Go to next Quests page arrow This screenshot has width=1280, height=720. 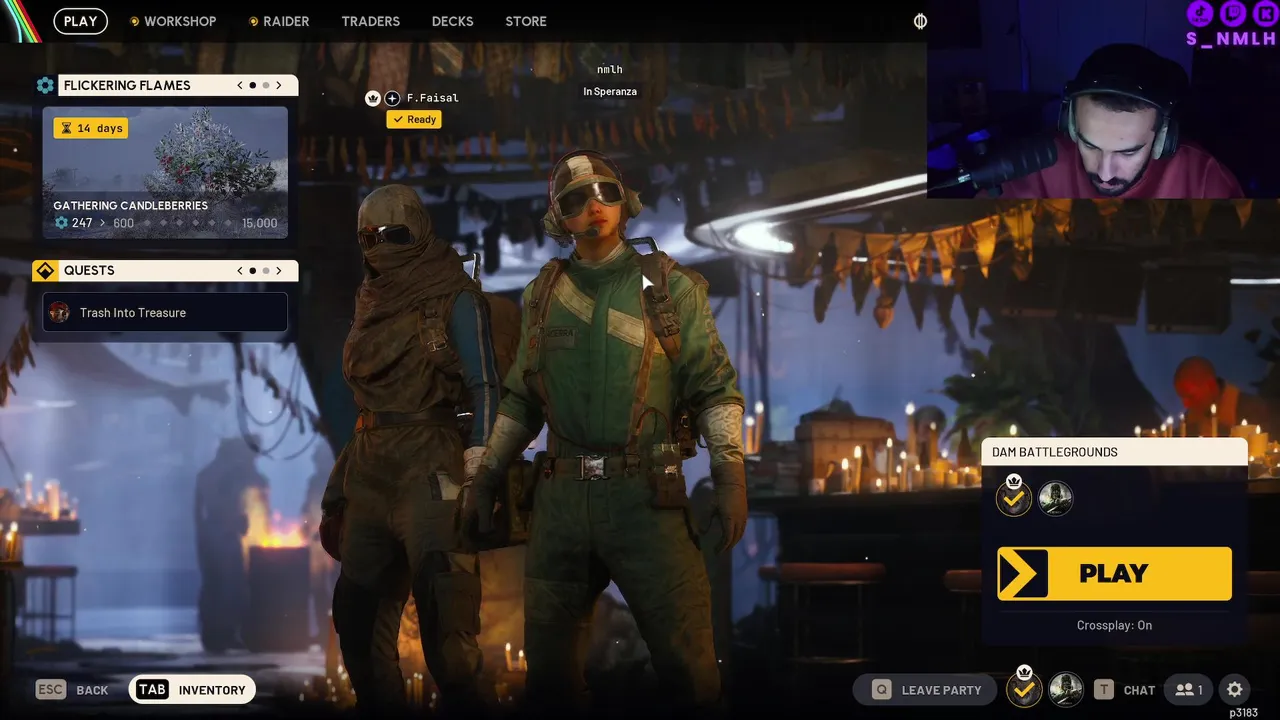click(278, 271)
